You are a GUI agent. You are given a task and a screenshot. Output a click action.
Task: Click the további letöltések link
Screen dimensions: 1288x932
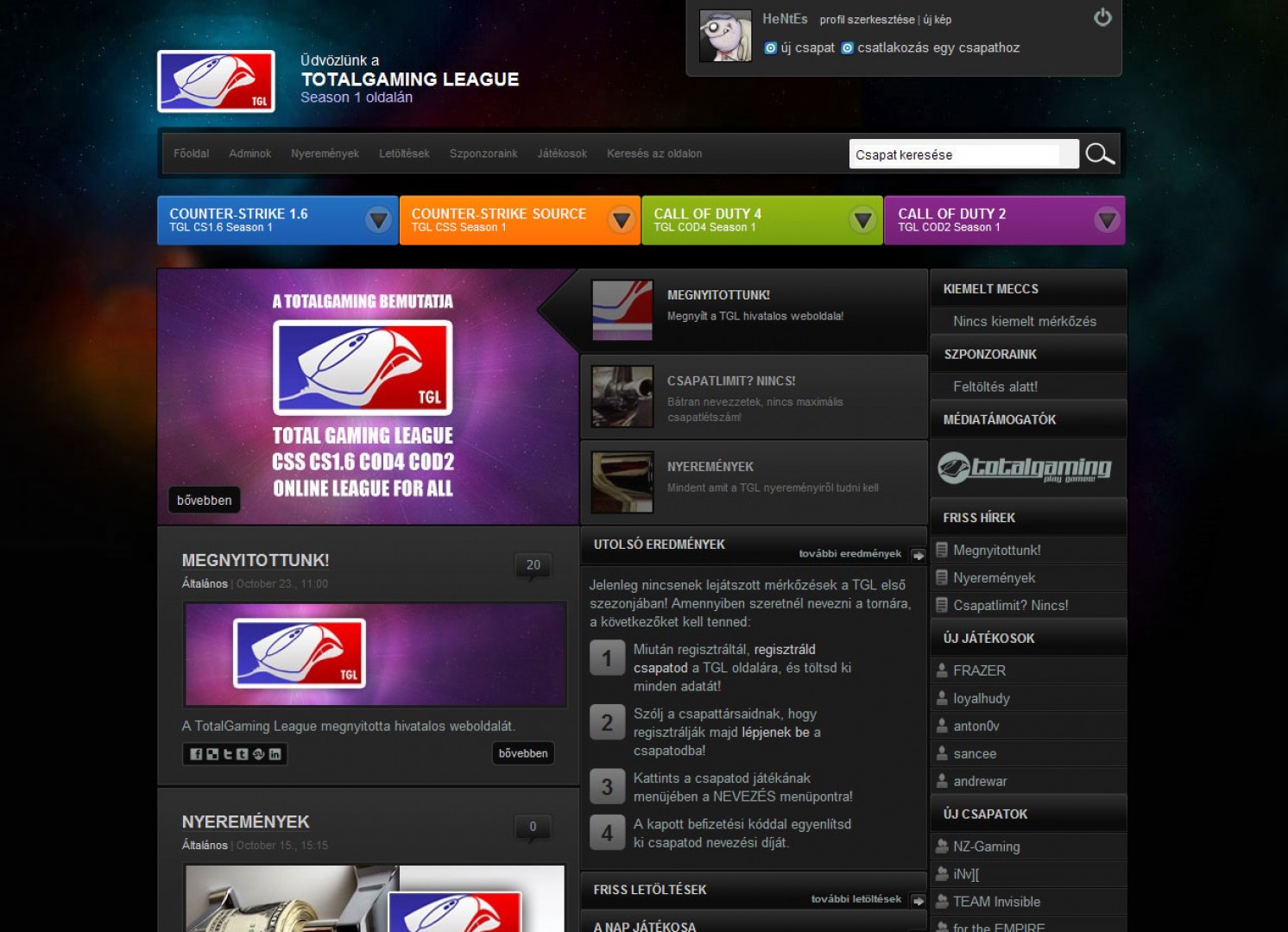pyautogui.click(x=856, y=899)
